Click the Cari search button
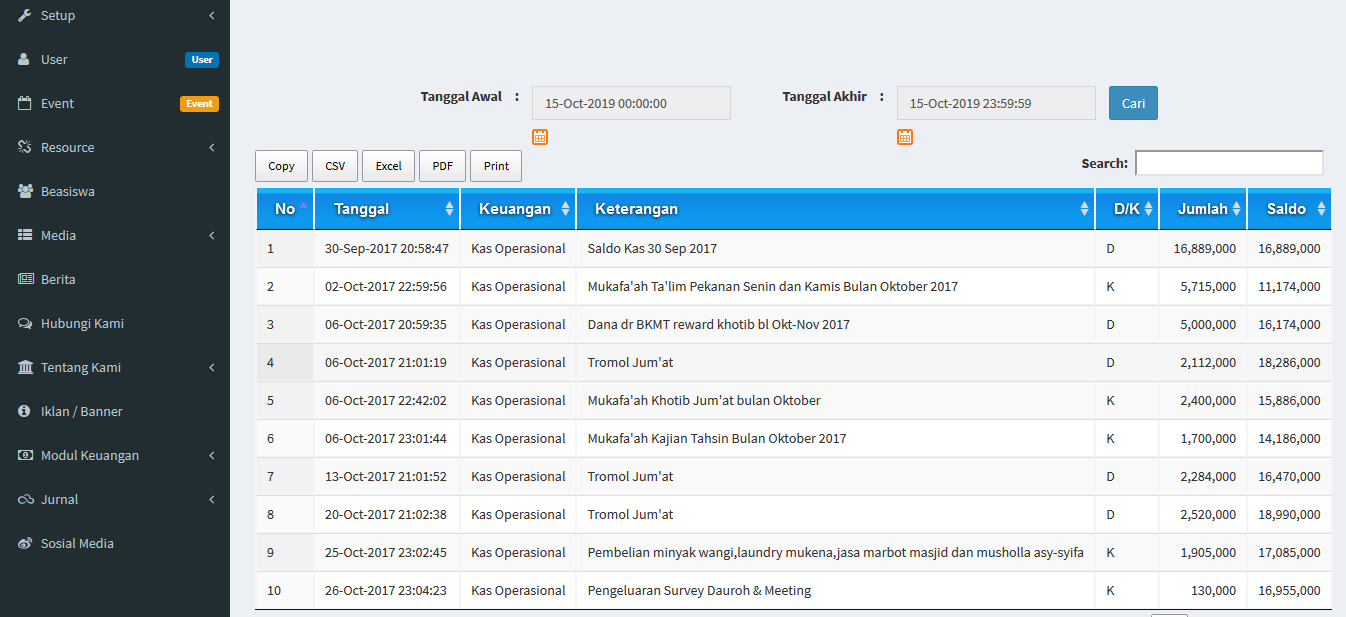 (1133, 103)
